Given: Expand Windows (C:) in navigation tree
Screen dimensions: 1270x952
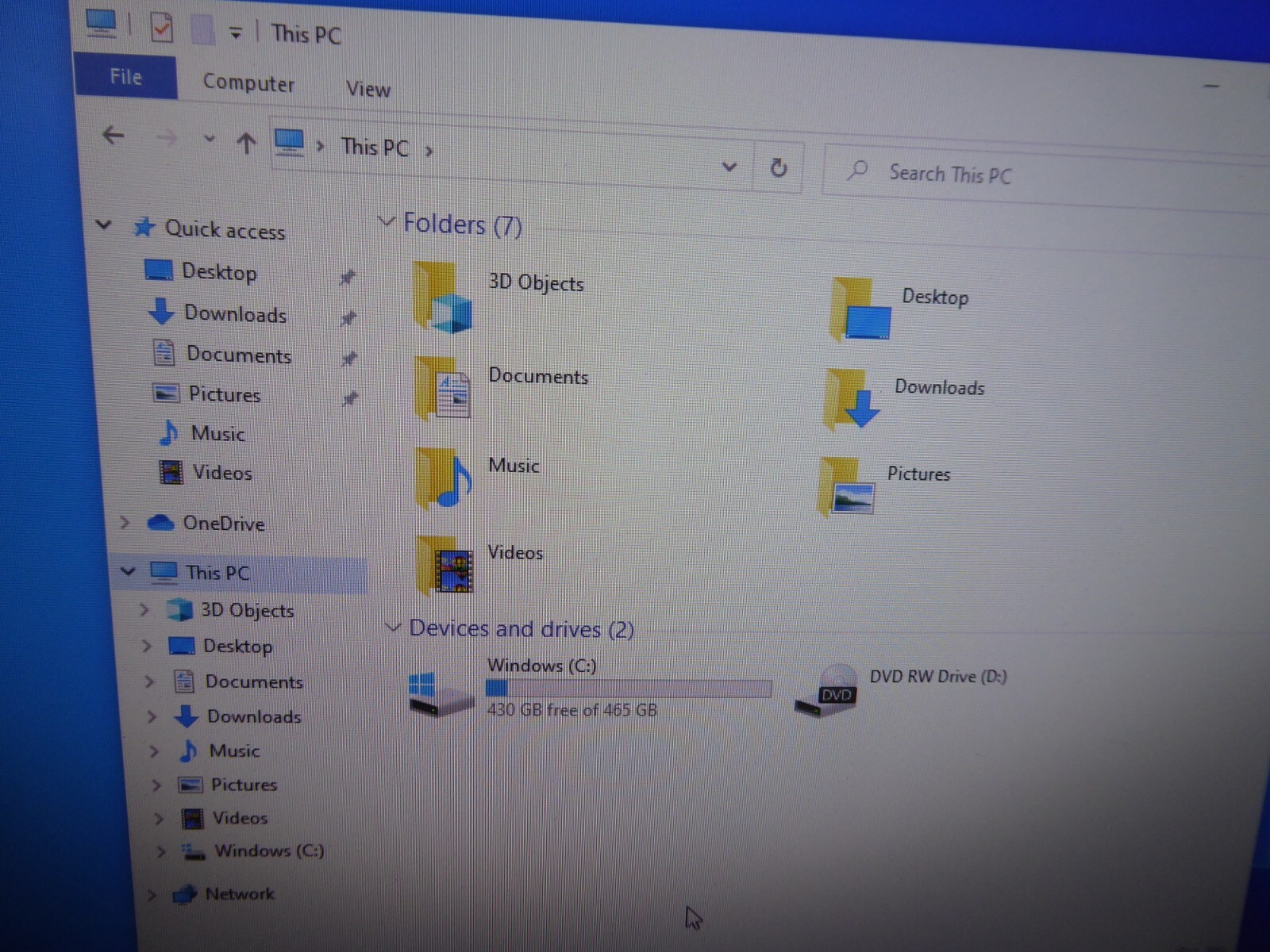Looking at the screenshot, I should (161, 851).
